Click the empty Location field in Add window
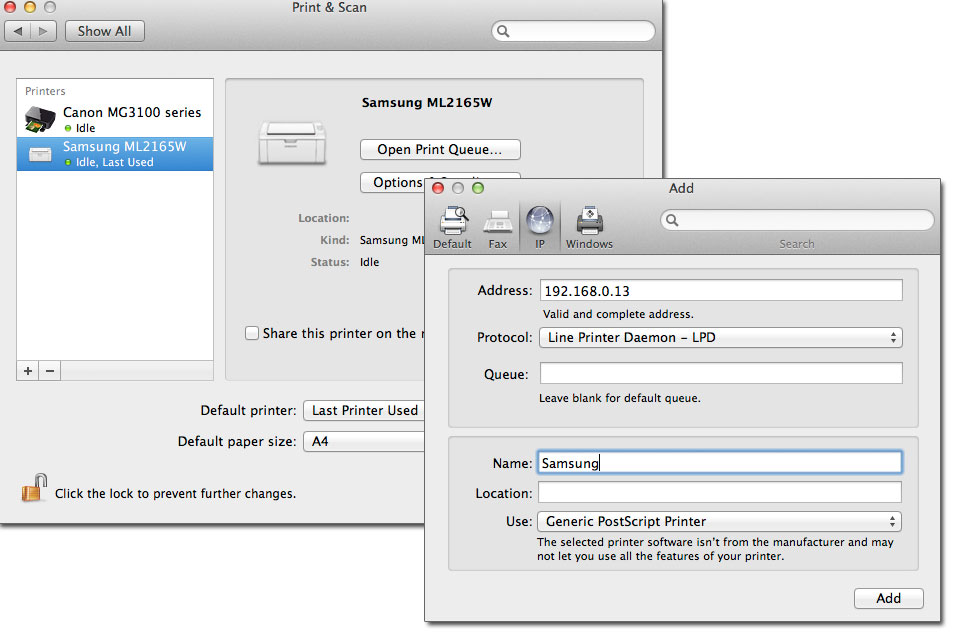The height and width of the screenshot is (634, 954). pyautogui.click(x=720, y=493)
